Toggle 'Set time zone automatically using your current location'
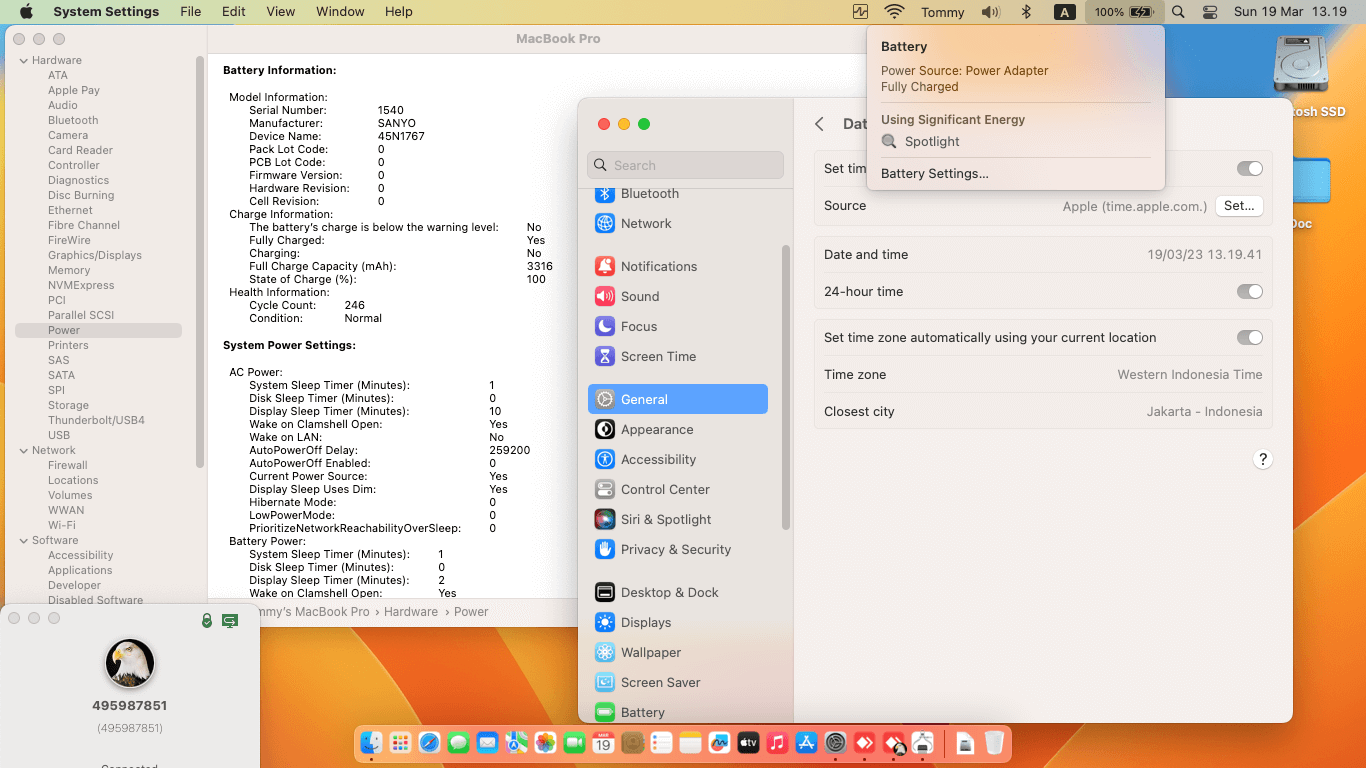The height and width of the screenshot is (768, 1366). pos(1249,337)
